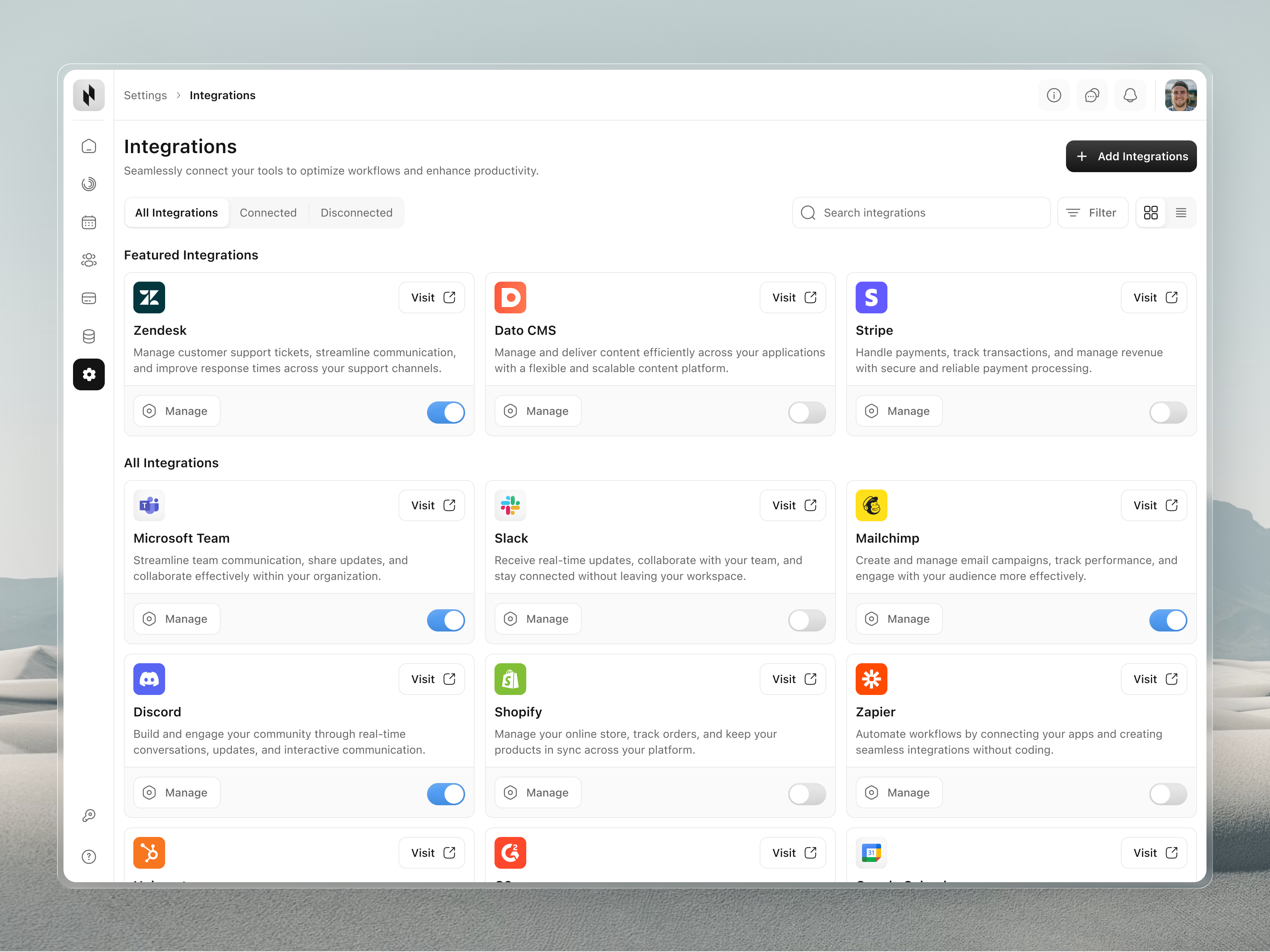Manage the Zapier integration
The image size is (1270, 952).
pyautogui.click(x=899, y=793)
